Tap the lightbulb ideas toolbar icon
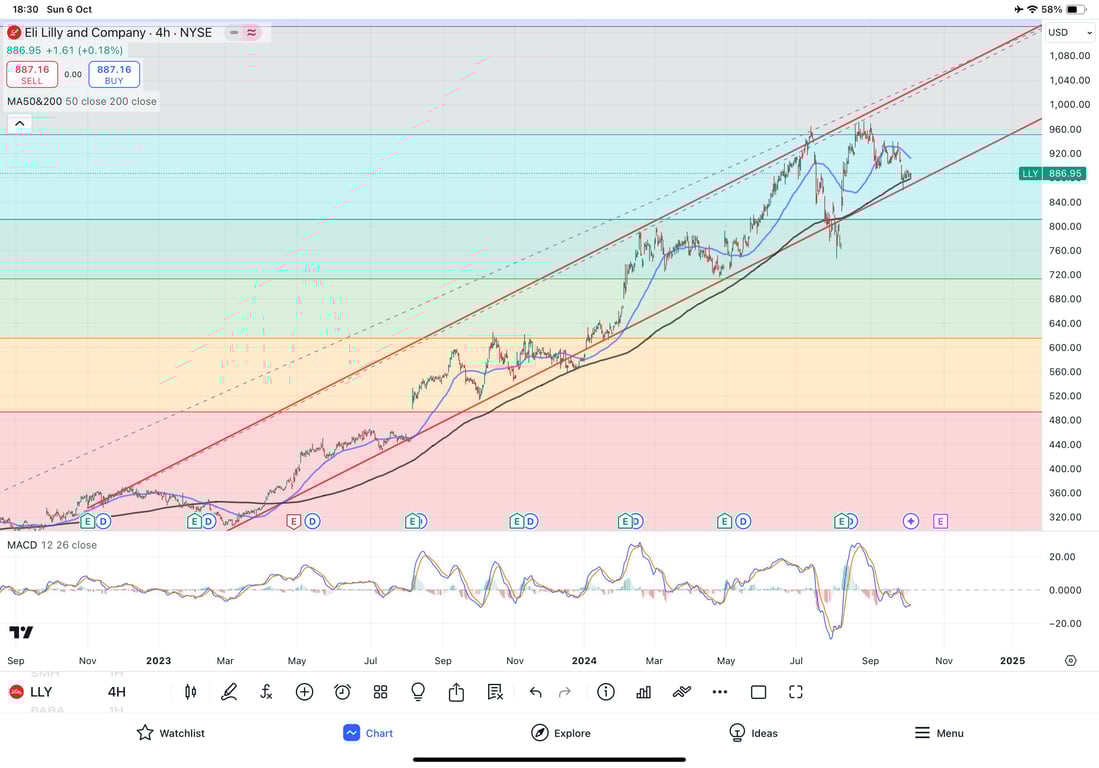 (418, 692)
